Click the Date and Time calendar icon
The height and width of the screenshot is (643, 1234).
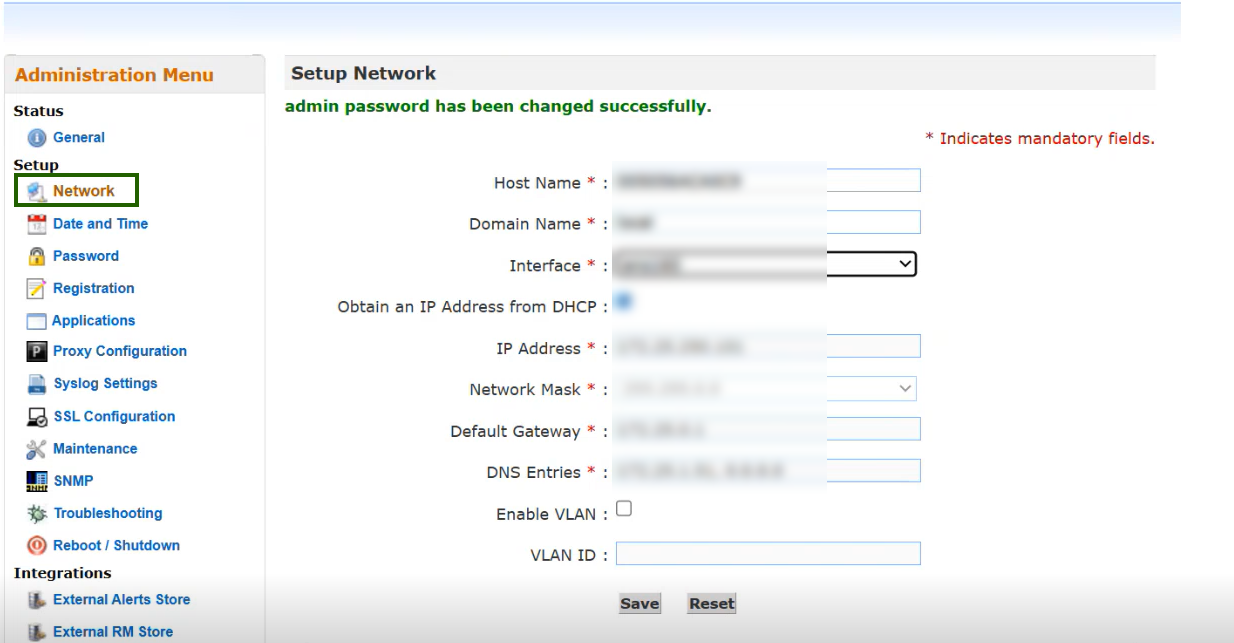tap(37, 224)
